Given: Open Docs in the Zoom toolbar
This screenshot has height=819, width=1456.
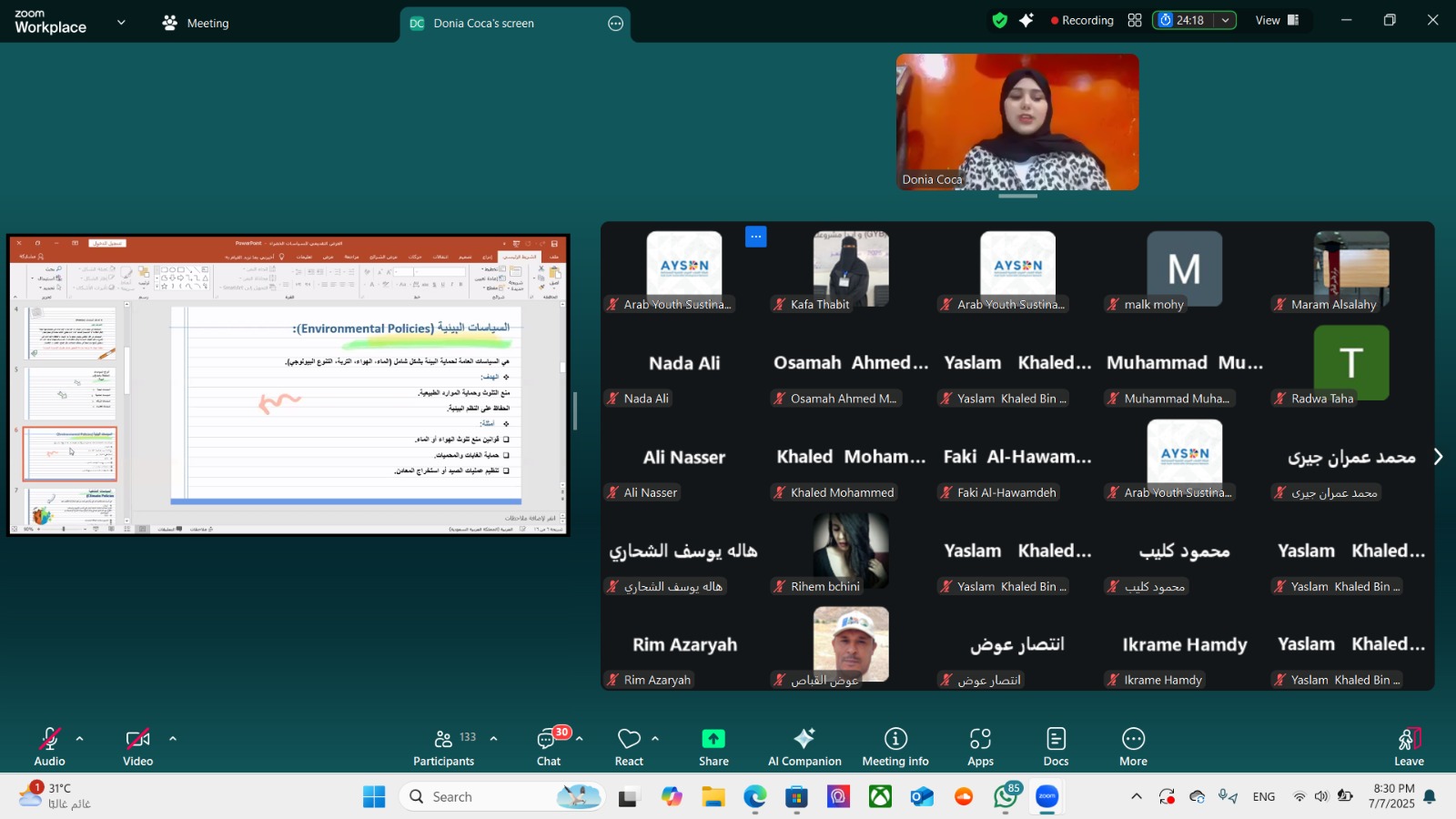Looking at the screenshot, I should pos(1056,746).
